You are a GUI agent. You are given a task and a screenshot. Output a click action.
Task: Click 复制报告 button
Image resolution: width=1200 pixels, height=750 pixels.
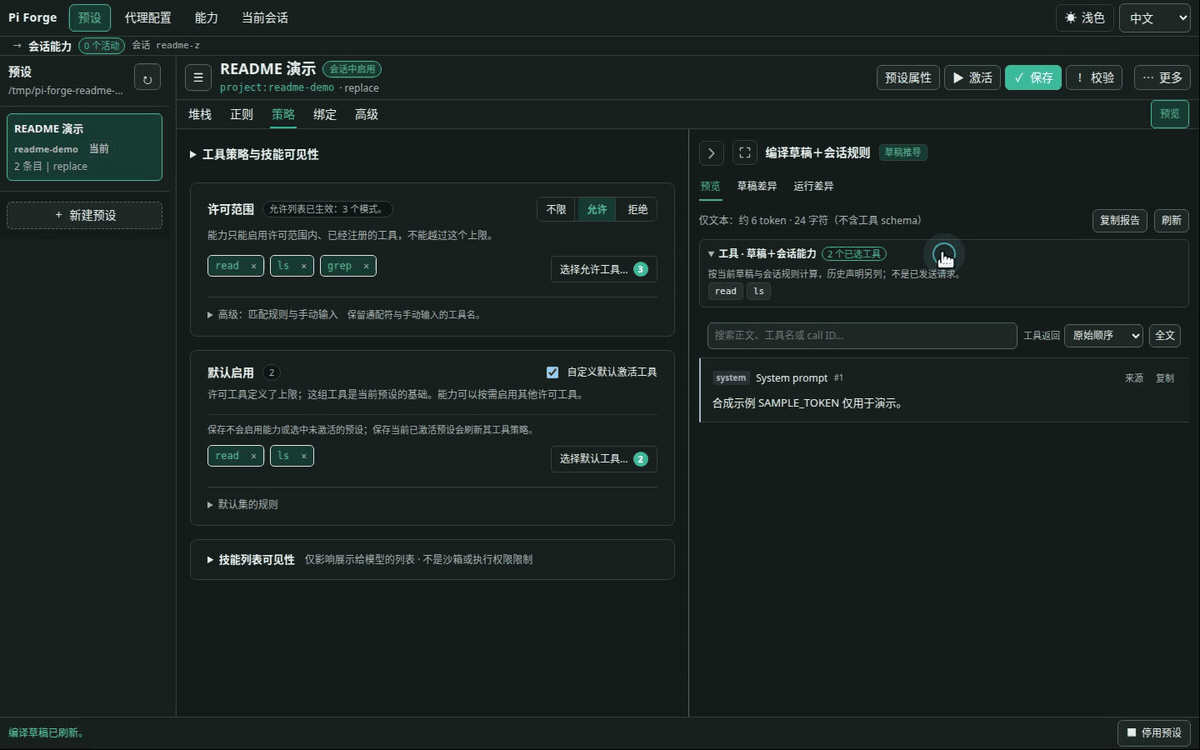(1119, 220)
